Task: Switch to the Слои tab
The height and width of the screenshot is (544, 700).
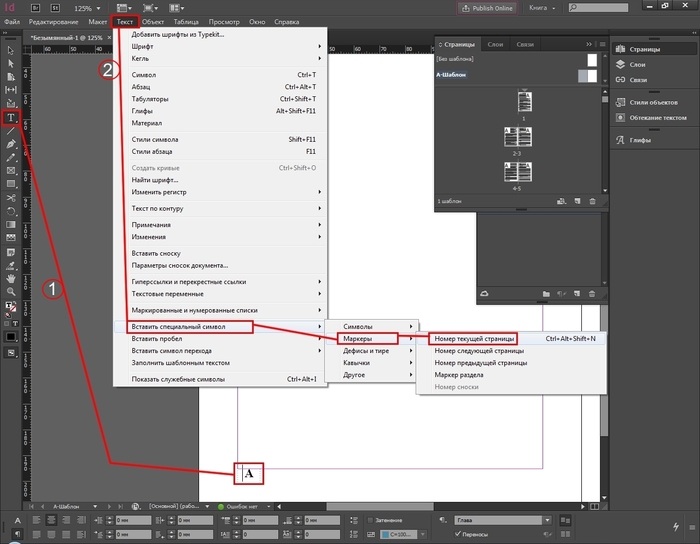Action: click(x=494, y=45)
